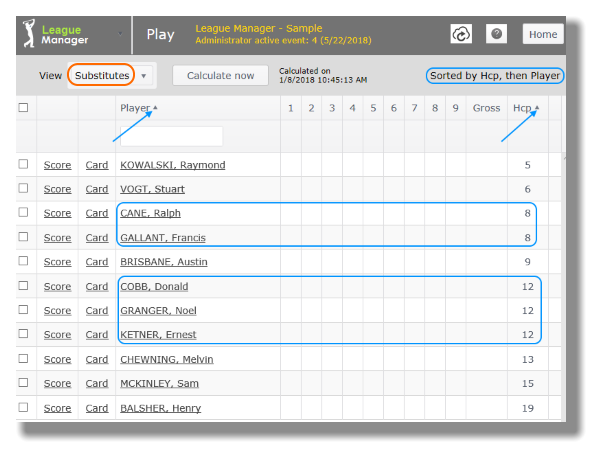This screenshot has width=600, height=460.
Task: Expand the View dropdown arrow
Action: pos(145,76)
